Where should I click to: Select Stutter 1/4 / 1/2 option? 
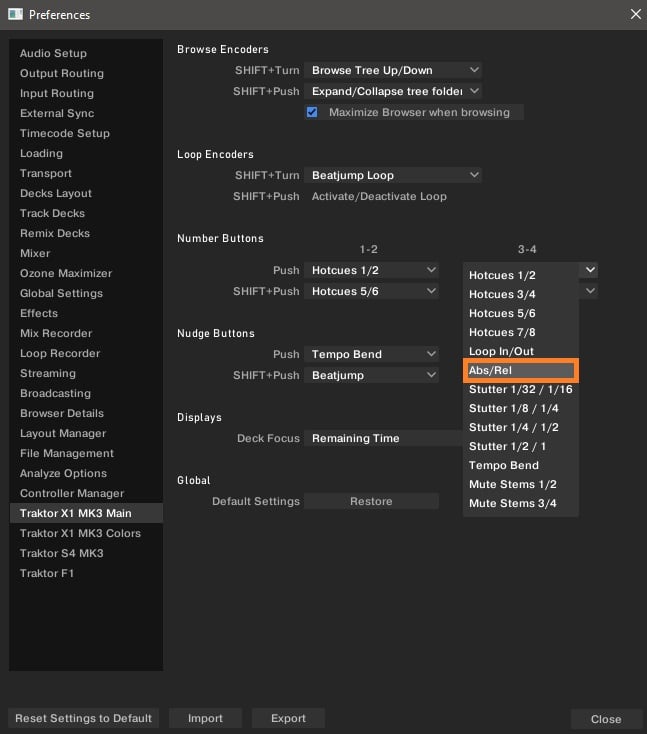click(x=521, y=427)
